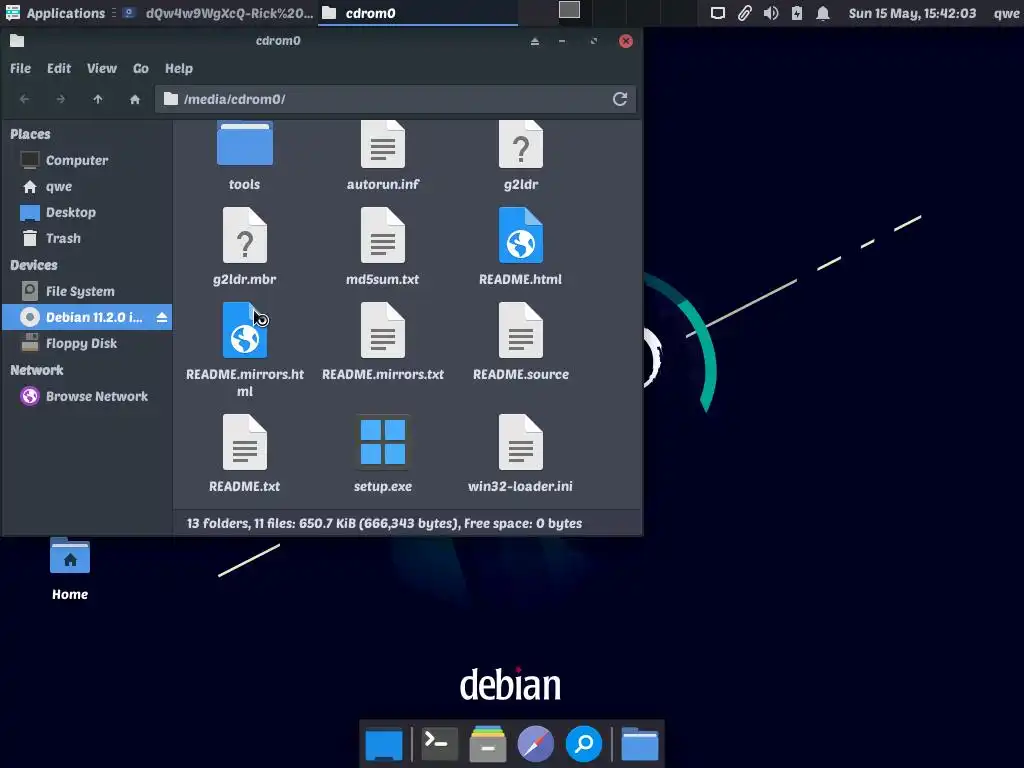Switch to cdrom0 taskbar entry
The image size is (1024, 768).
pos(418,13)
